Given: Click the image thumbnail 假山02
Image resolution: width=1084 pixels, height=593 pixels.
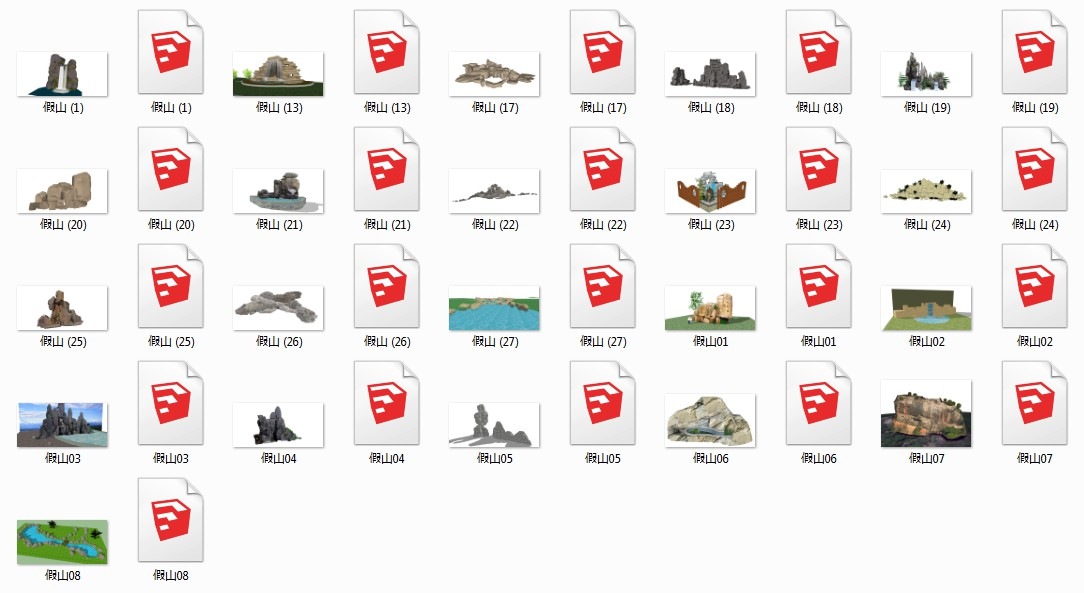Looking at the screenshot, I should click(926, 308).
